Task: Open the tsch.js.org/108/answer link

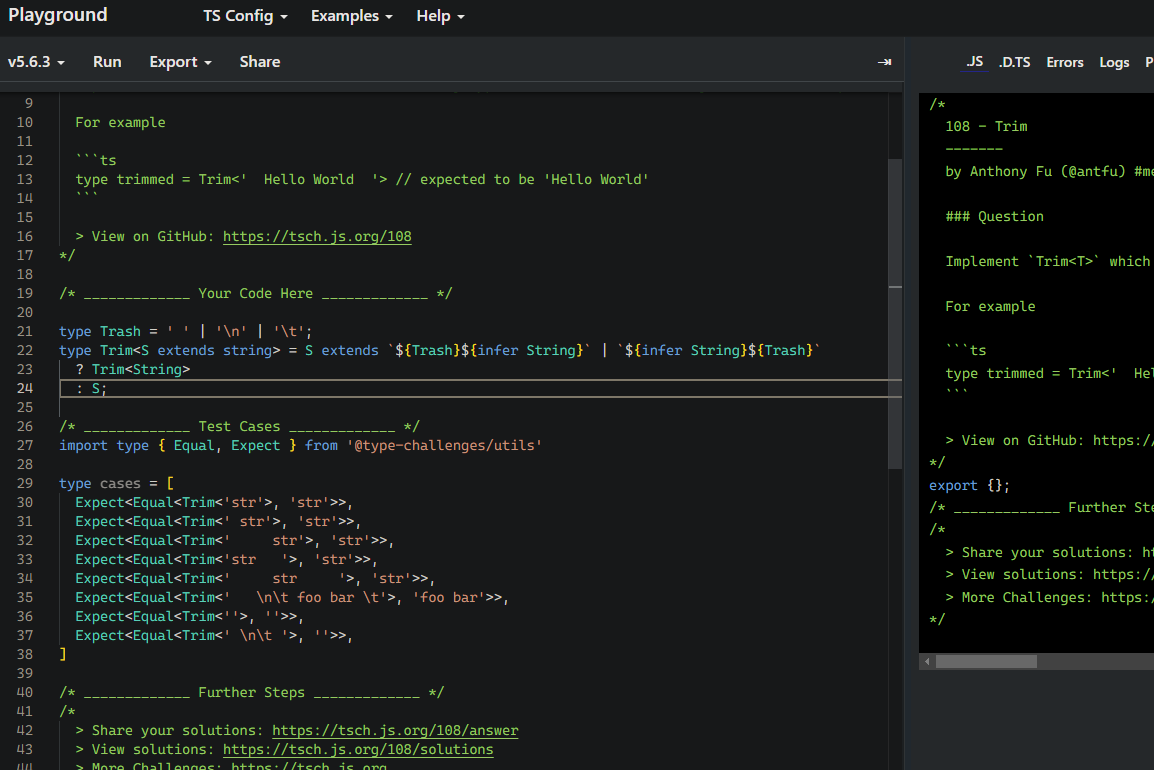Action: [395, 731]
